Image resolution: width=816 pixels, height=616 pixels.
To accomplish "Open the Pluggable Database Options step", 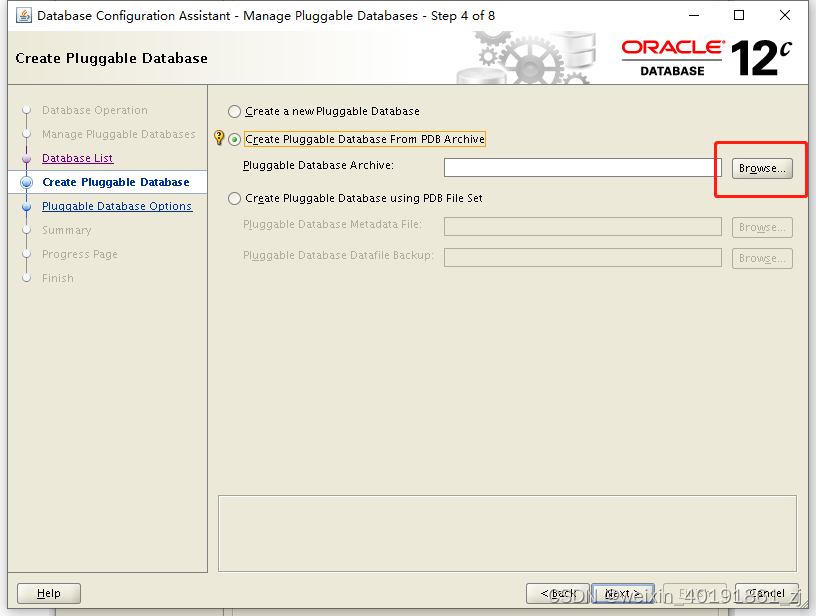I will click(117, 206).
